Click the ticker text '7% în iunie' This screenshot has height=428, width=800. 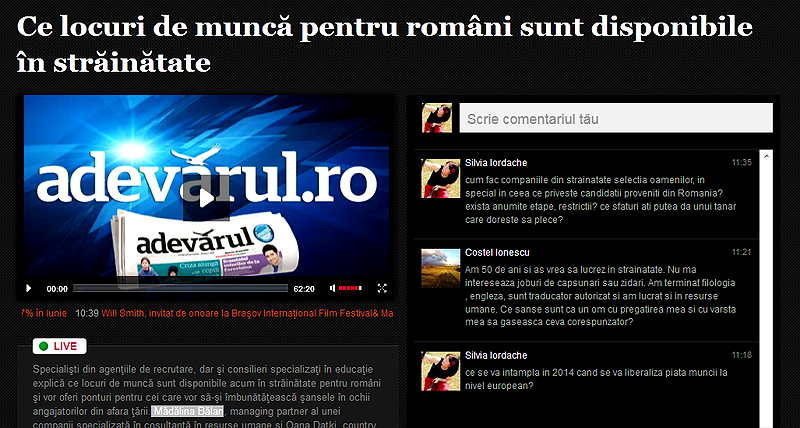click(x=44, y=313)
